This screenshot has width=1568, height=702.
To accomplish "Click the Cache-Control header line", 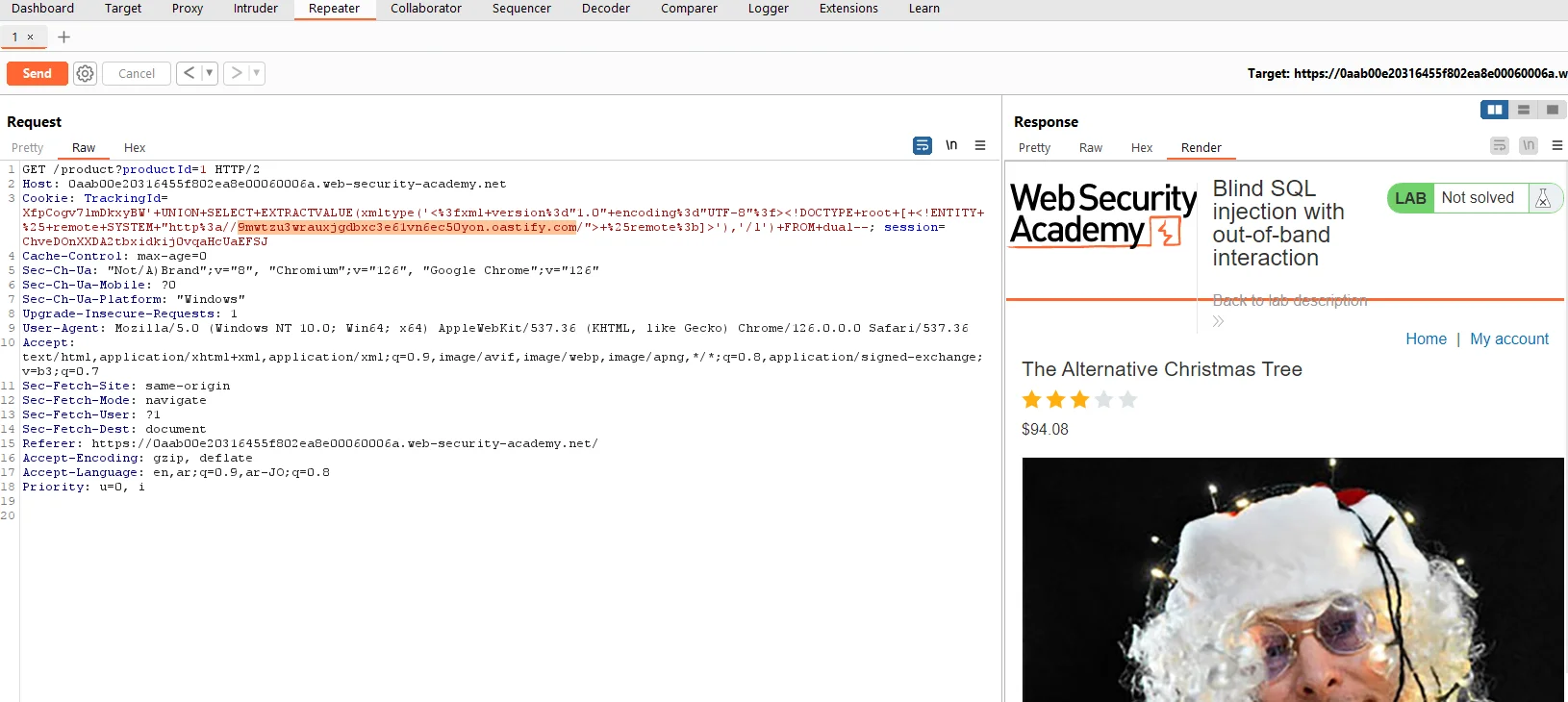I will click(114, 256).
